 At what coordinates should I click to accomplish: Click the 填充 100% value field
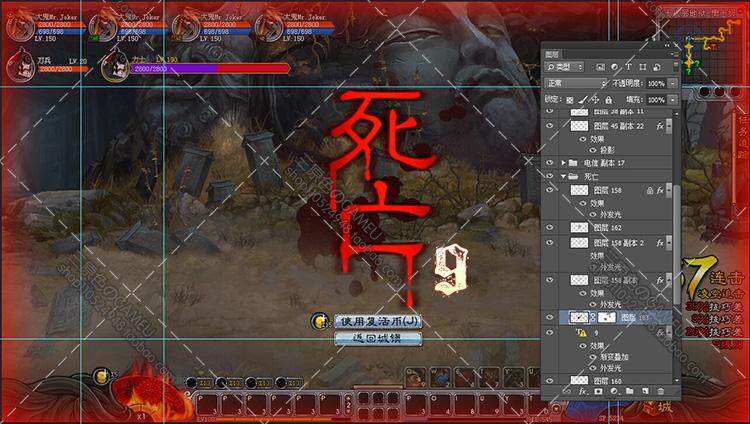(656, 100)
